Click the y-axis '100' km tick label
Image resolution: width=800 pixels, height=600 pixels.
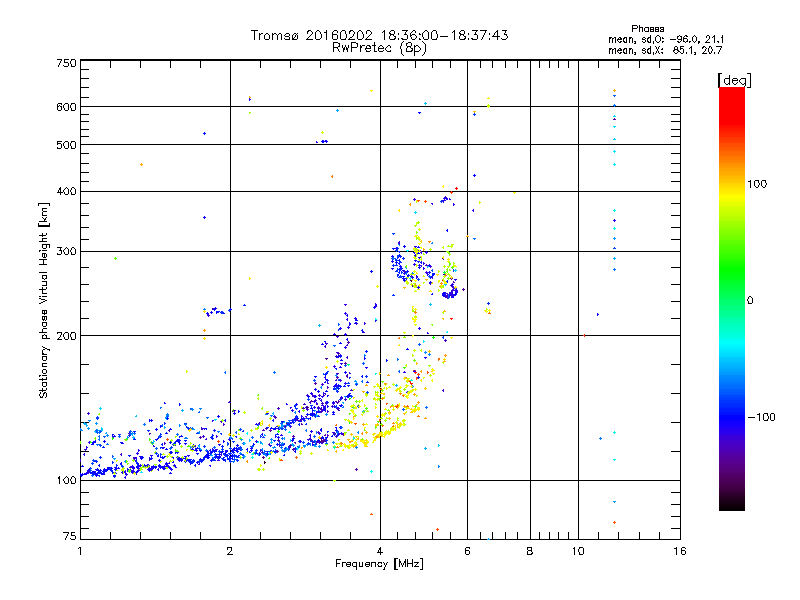[67, 481]
